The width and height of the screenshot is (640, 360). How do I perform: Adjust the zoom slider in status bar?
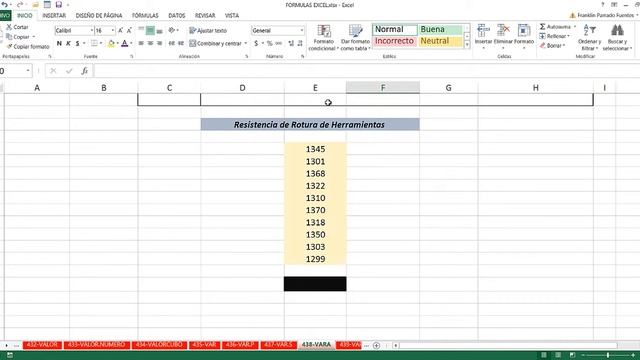pyautogui.click(x=608, y=356)
